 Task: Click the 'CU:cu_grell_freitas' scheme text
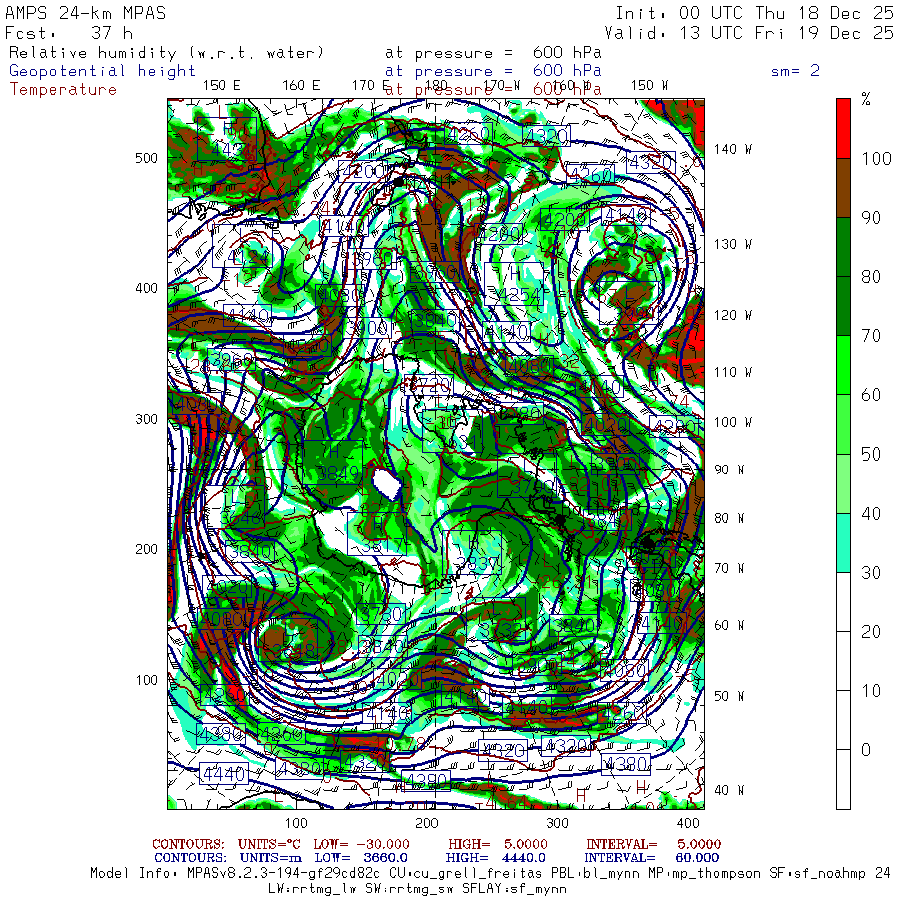pos(465,874)
